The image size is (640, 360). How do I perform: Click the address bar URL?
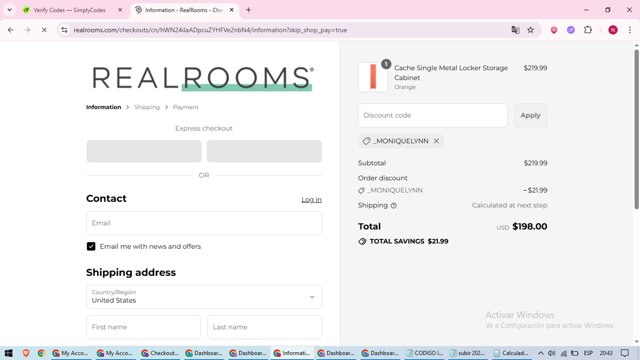coord(210,30)
